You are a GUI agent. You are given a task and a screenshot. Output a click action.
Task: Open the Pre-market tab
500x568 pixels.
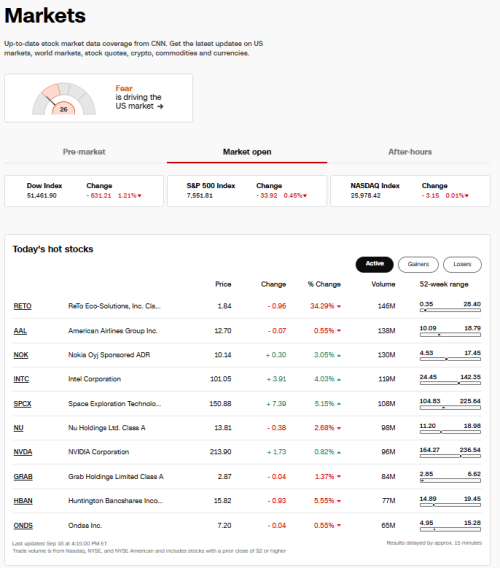click(x=84, y=152)
